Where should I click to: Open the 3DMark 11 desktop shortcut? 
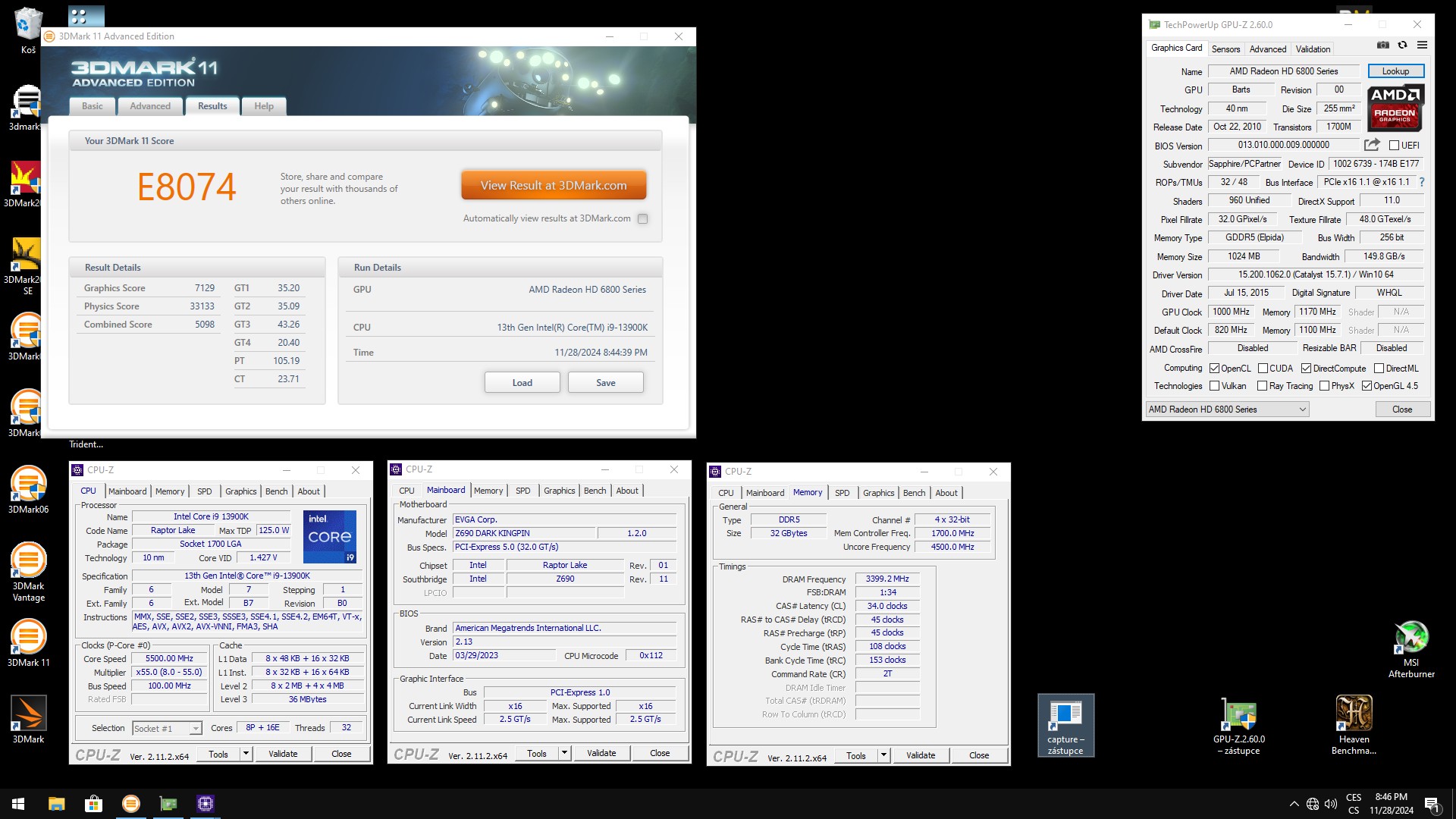(28, 643)
